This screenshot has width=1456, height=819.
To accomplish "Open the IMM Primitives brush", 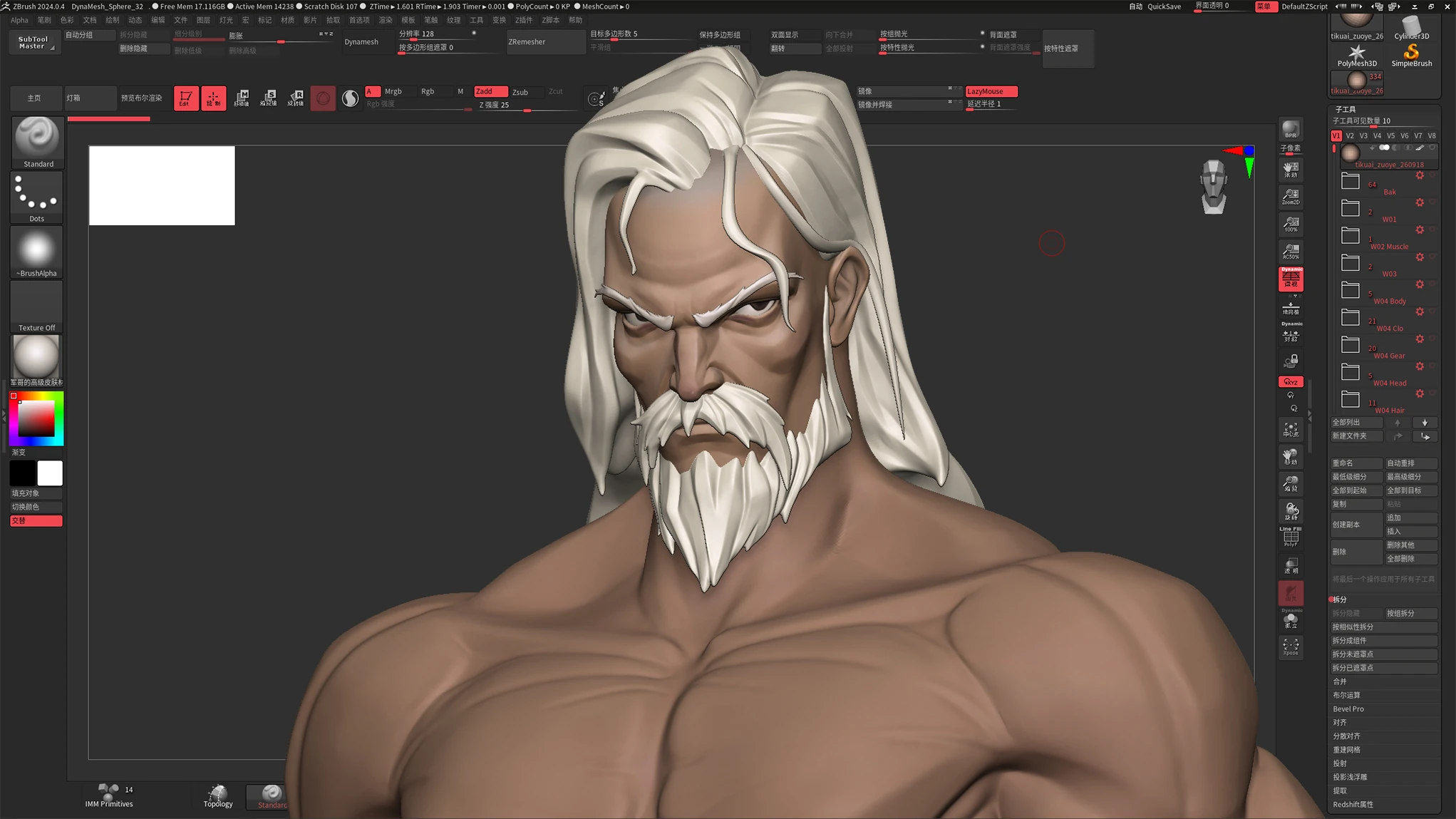I will point(109,795).
